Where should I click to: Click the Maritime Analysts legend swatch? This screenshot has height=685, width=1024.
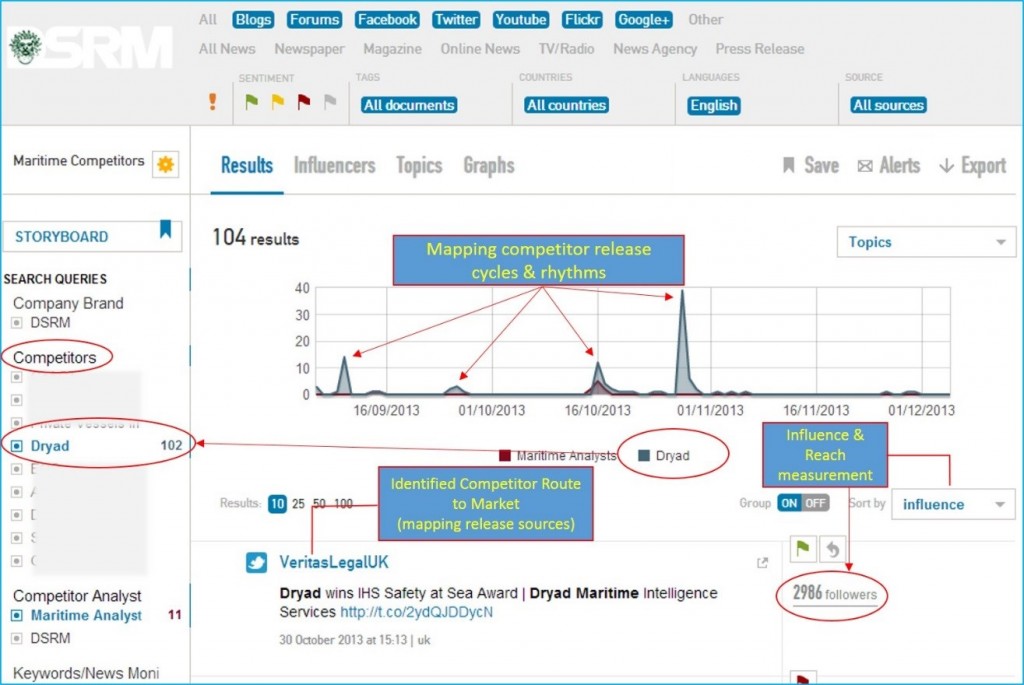505,456
